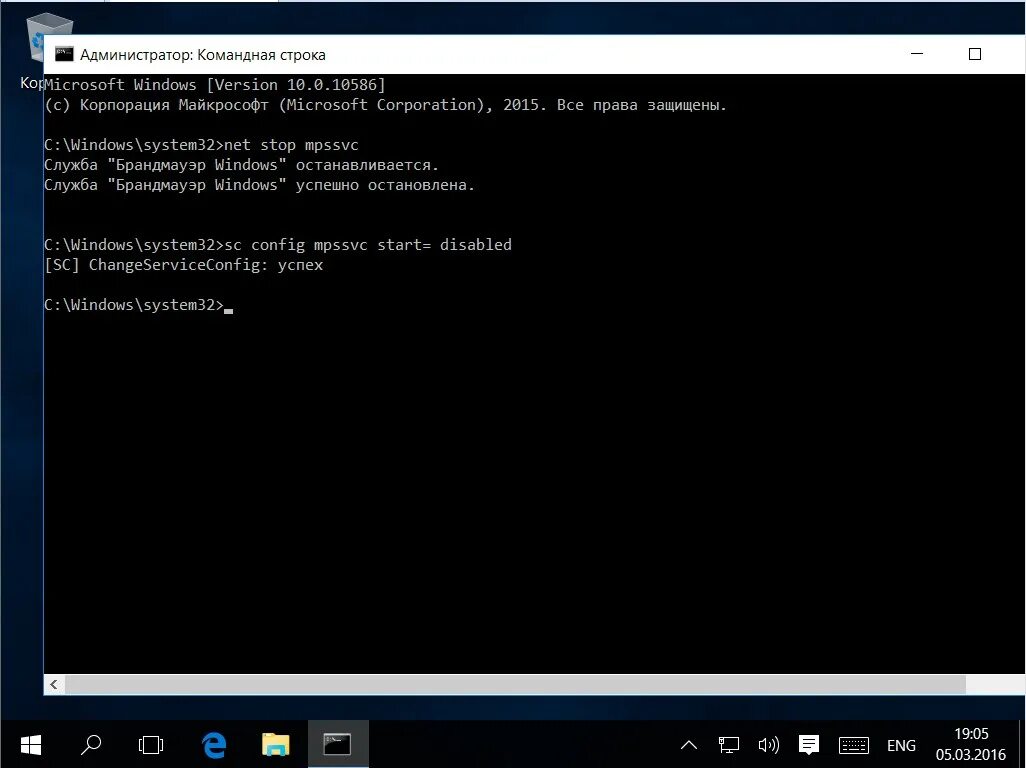Open the network status tray icon
The image size is (1026, 768).
(728, 745)
